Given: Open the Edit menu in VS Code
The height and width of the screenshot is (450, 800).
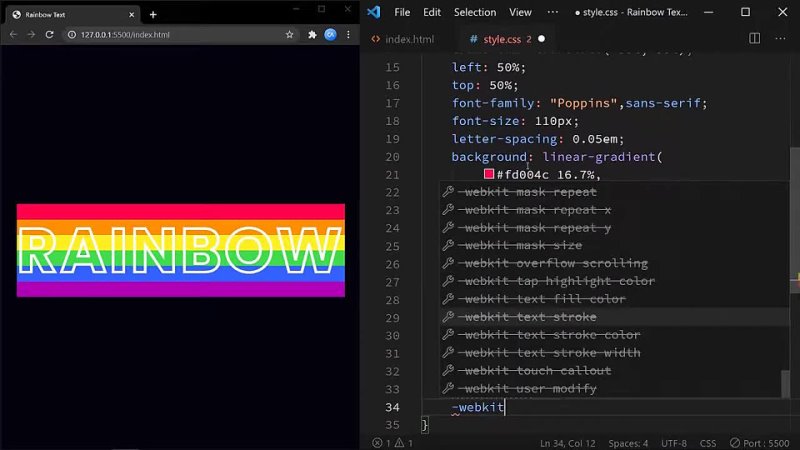Looking at the screenshot, I should click(x=432, y=12).
